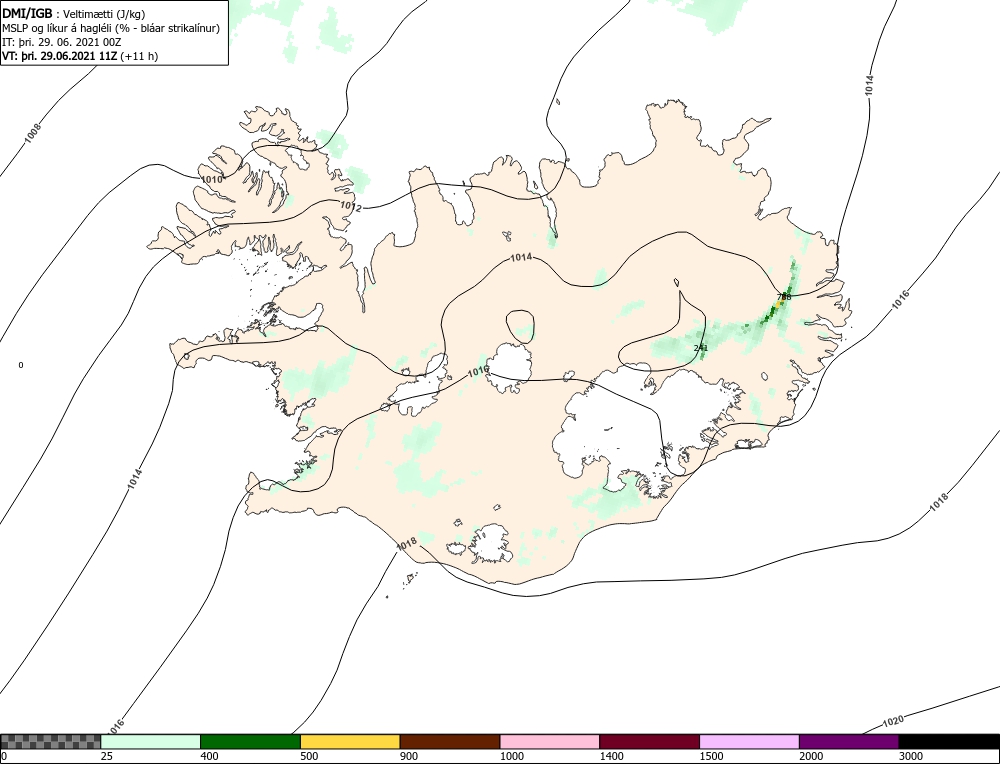Click the "Veltimætti (J/kg)" label

pyautogui.click(x=105, y=15)
